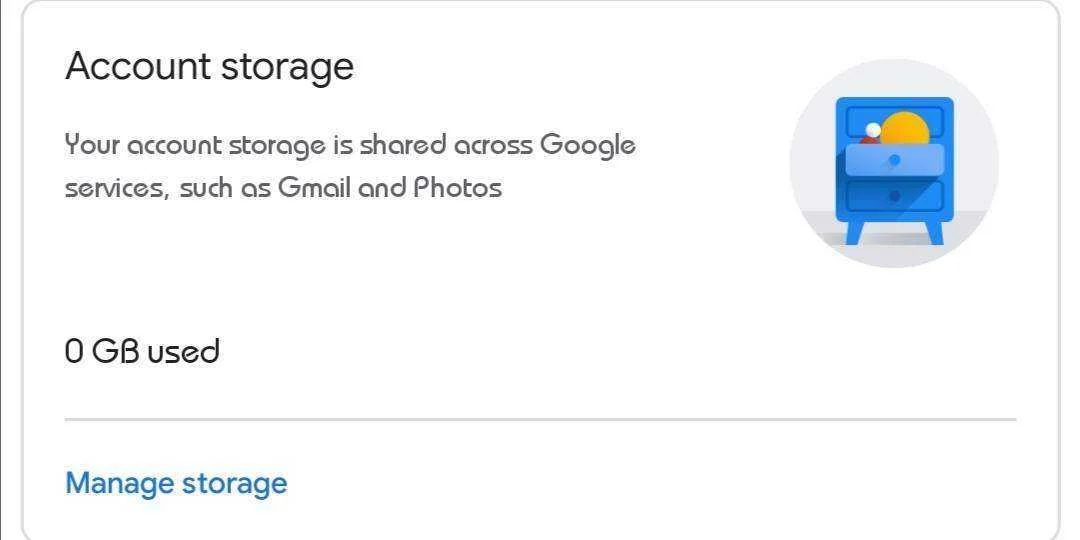Click the cabinet's left leg
This screenshot has width=1080, height=540.
tap(853, 233)
